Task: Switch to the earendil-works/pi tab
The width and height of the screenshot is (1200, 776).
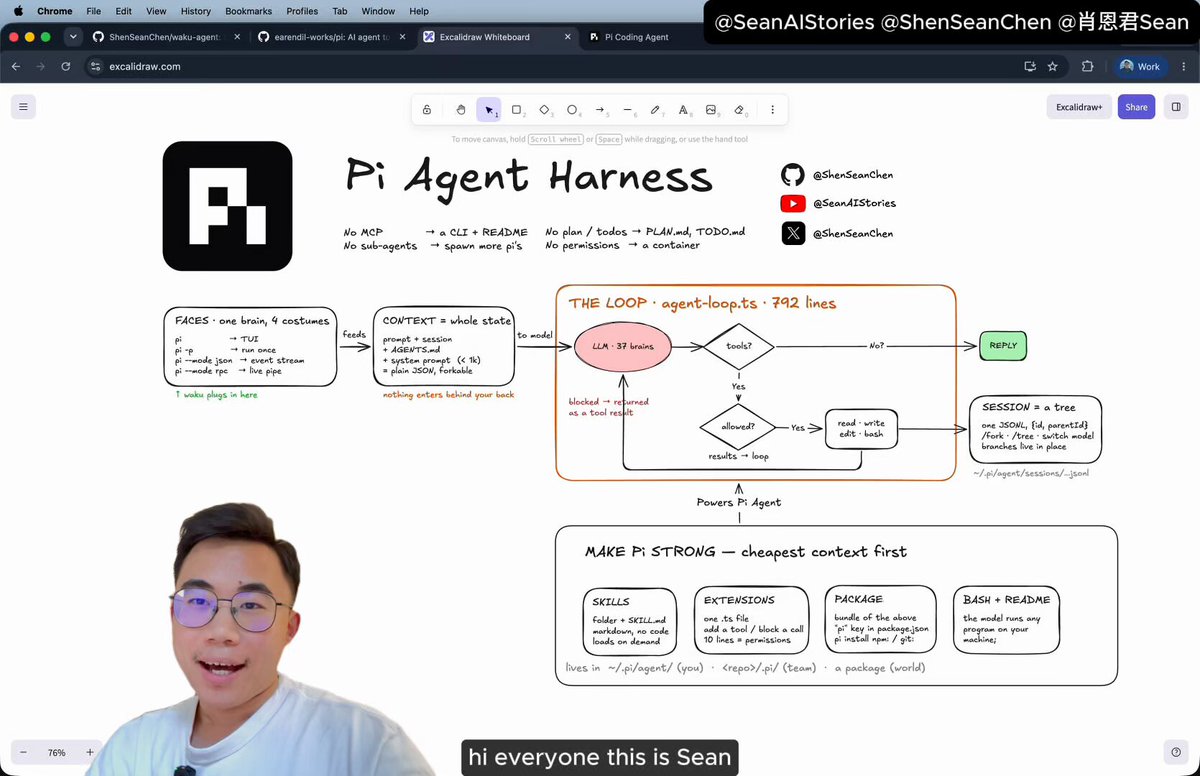Action: point(332,37)
